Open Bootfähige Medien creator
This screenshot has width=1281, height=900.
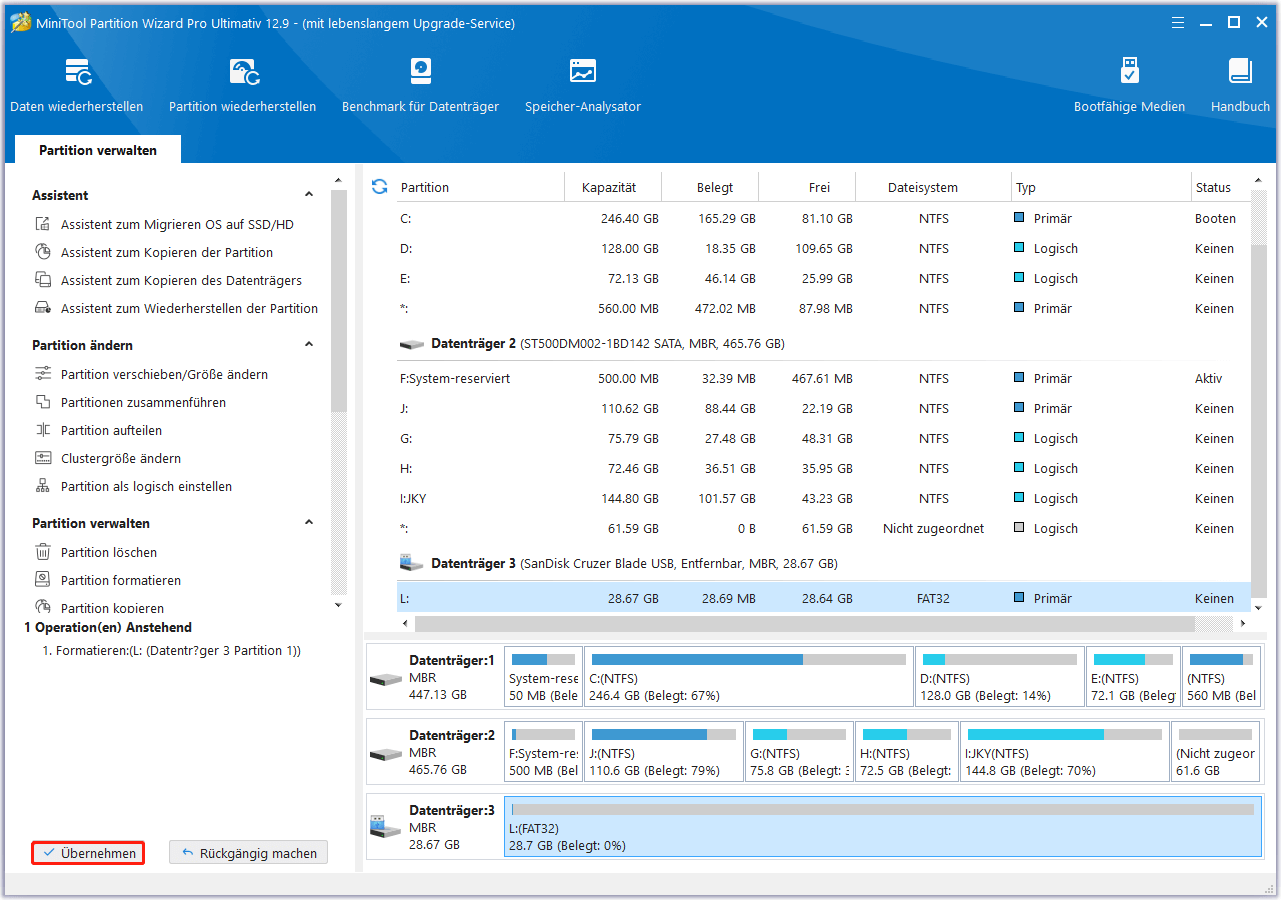click(1129, 85)
